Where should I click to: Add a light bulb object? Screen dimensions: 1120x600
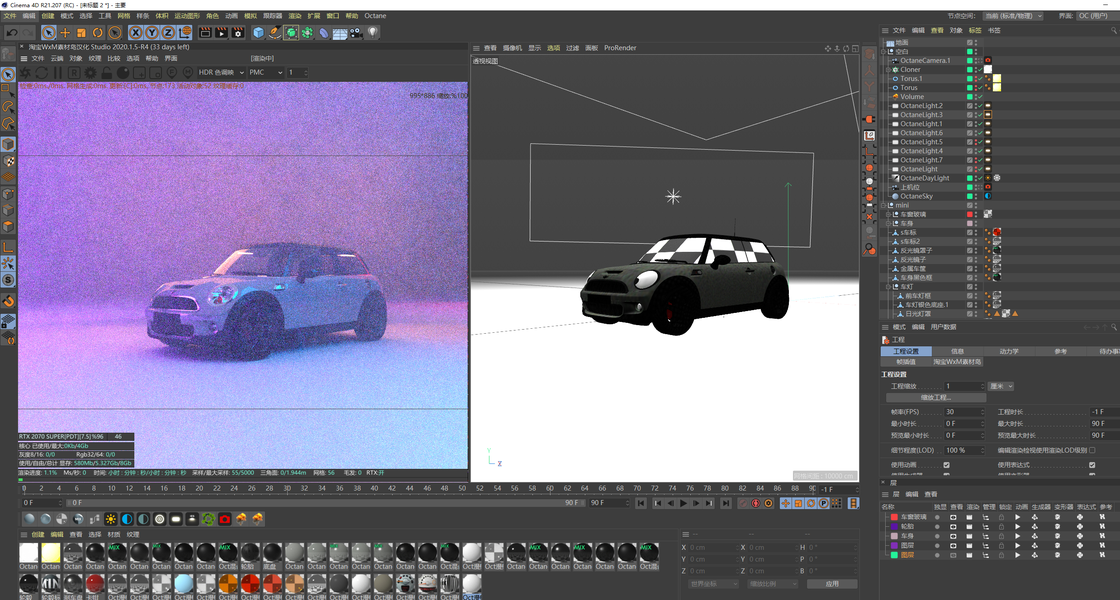click(372, 32)
